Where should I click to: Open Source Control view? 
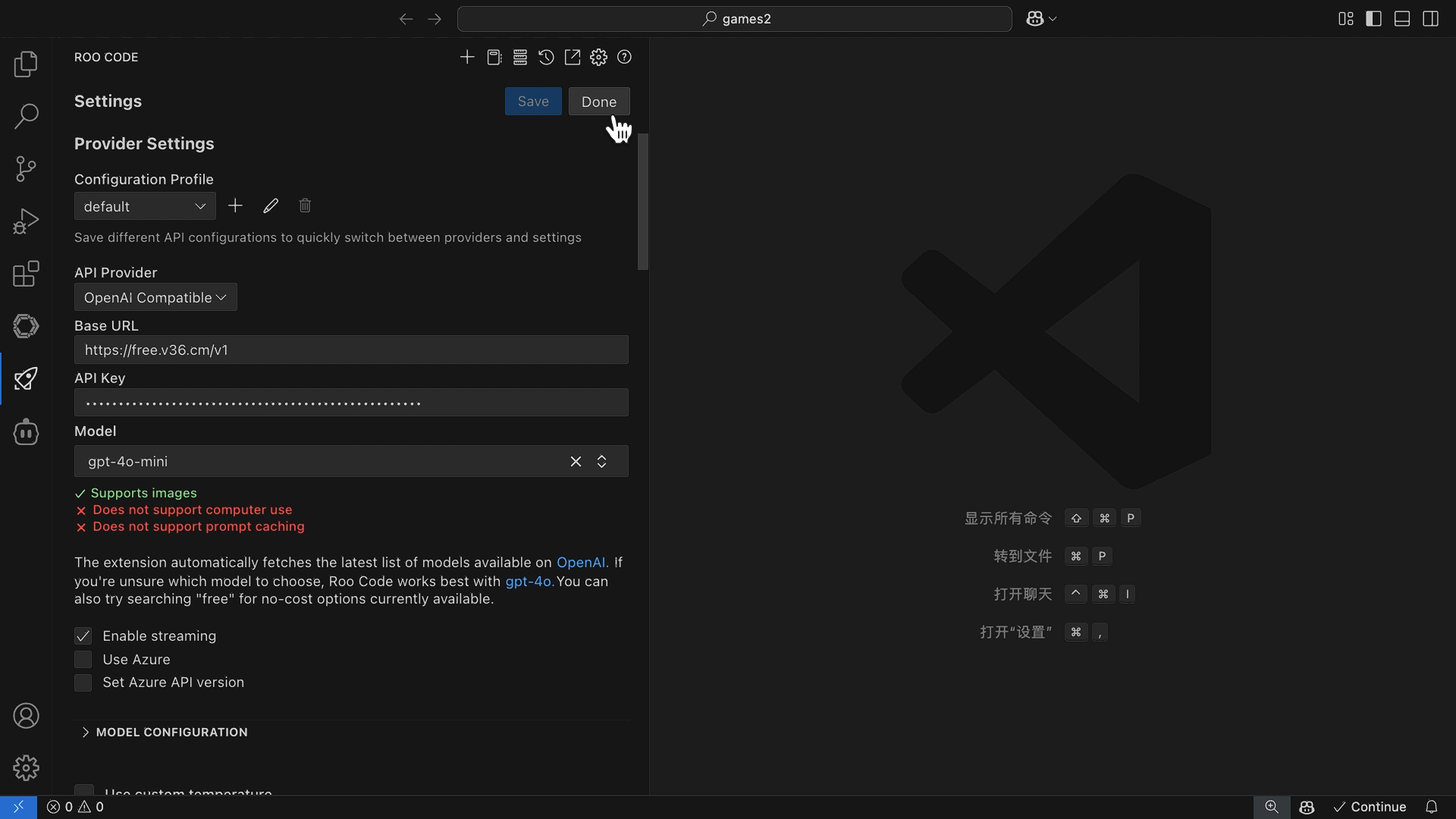click(26, 168)
